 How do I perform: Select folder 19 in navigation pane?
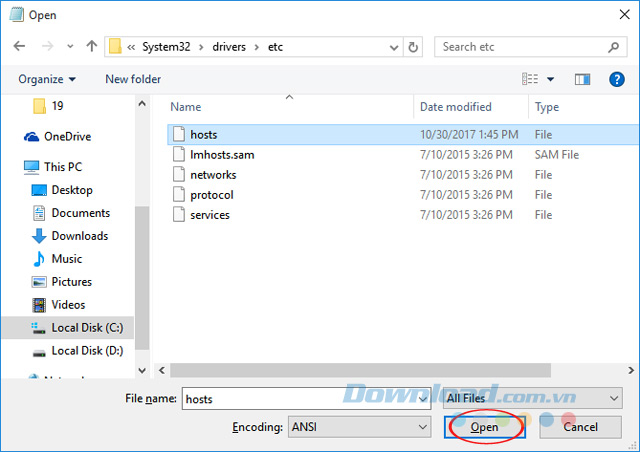(48, 106)
